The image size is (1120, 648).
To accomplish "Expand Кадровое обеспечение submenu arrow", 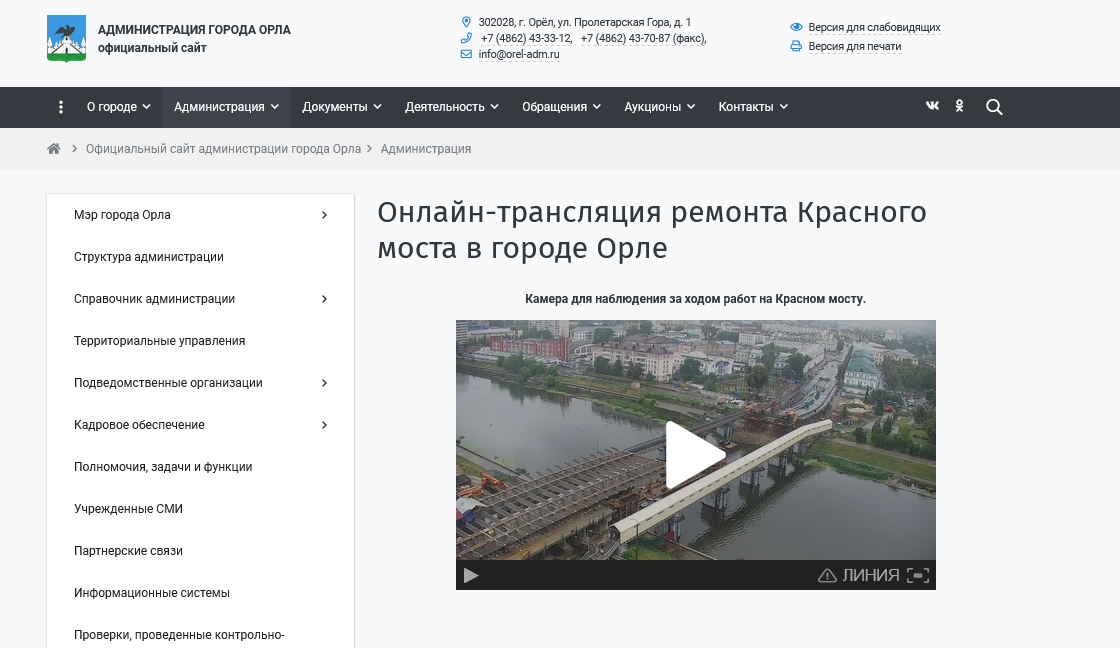I will tap(324, 425).
